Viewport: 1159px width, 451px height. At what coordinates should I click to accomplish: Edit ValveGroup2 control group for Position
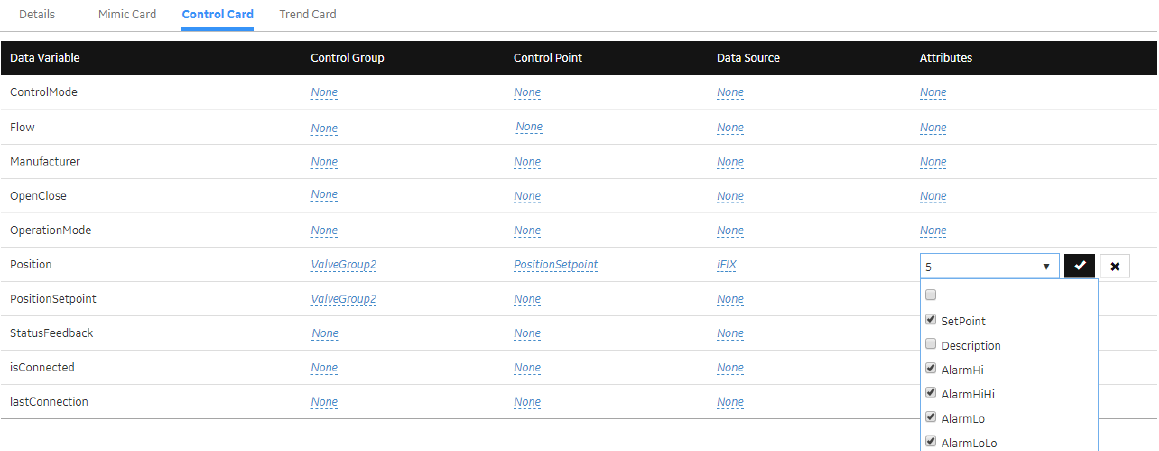tap(344, 265)
